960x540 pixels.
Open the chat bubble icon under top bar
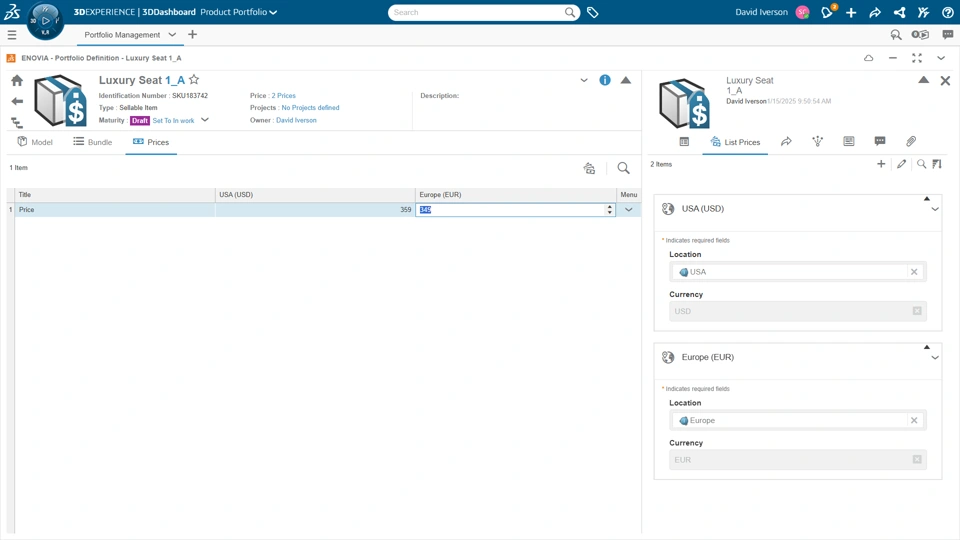coord(948,35)
